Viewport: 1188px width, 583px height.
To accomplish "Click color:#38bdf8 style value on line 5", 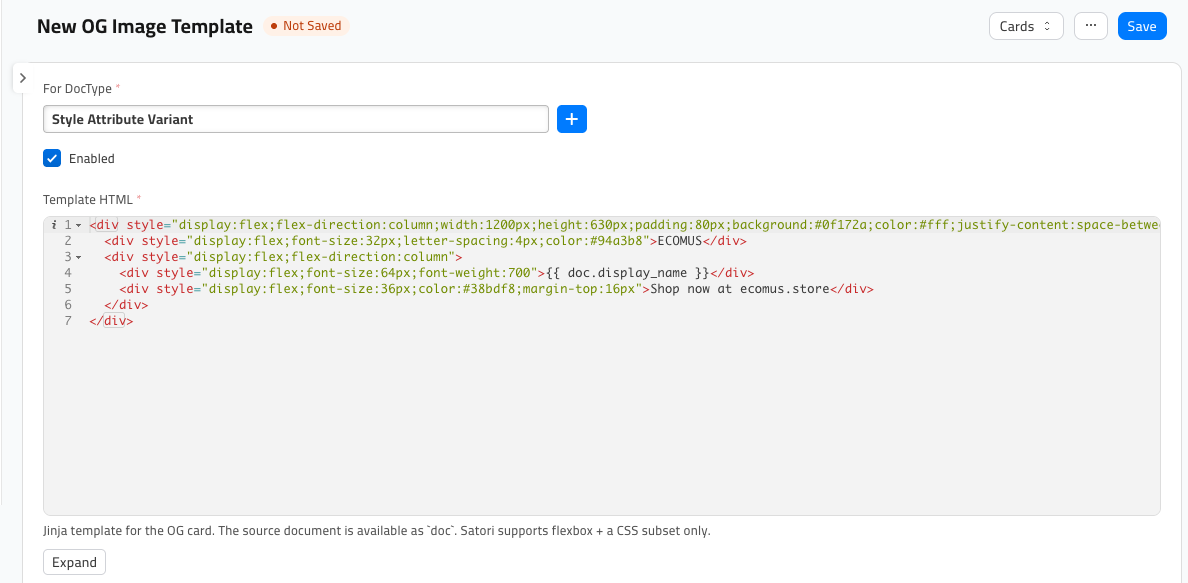I will click(x=467, y=289).
